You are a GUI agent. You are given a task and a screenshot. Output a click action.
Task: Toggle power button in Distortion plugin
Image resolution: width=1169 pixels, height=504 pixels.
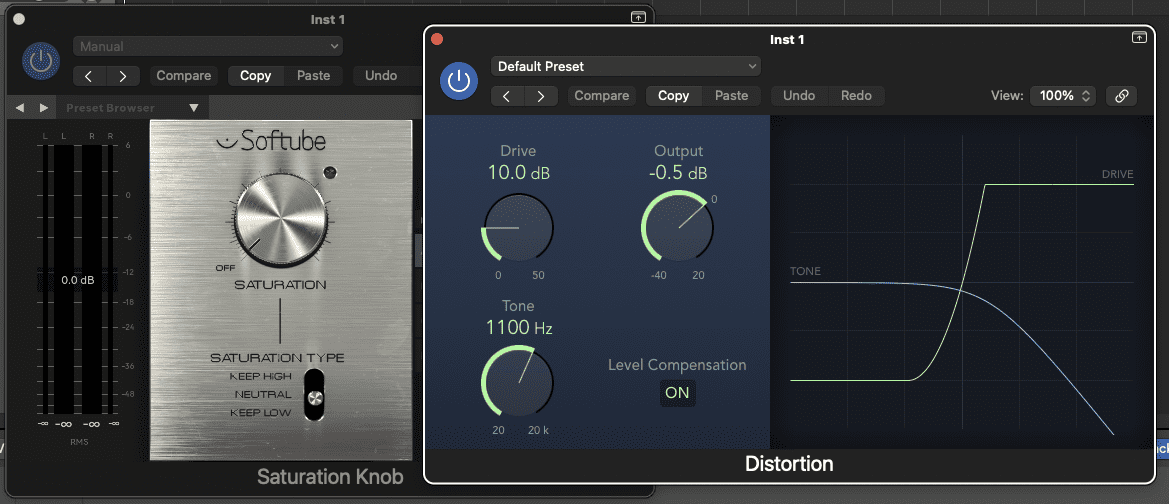tap(459, 81)
